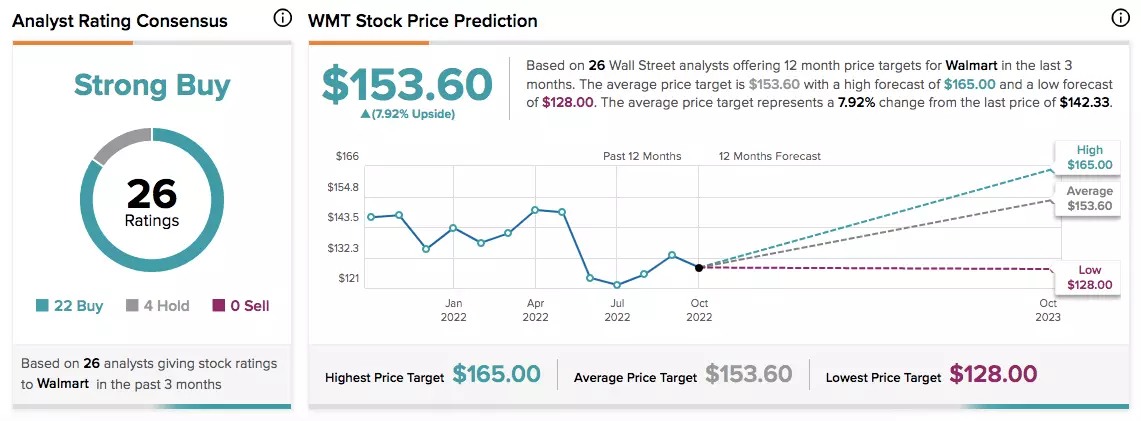Select the 12 Months Forecast chart label
Screen dimensions: 1141x421
click(770, 156)
